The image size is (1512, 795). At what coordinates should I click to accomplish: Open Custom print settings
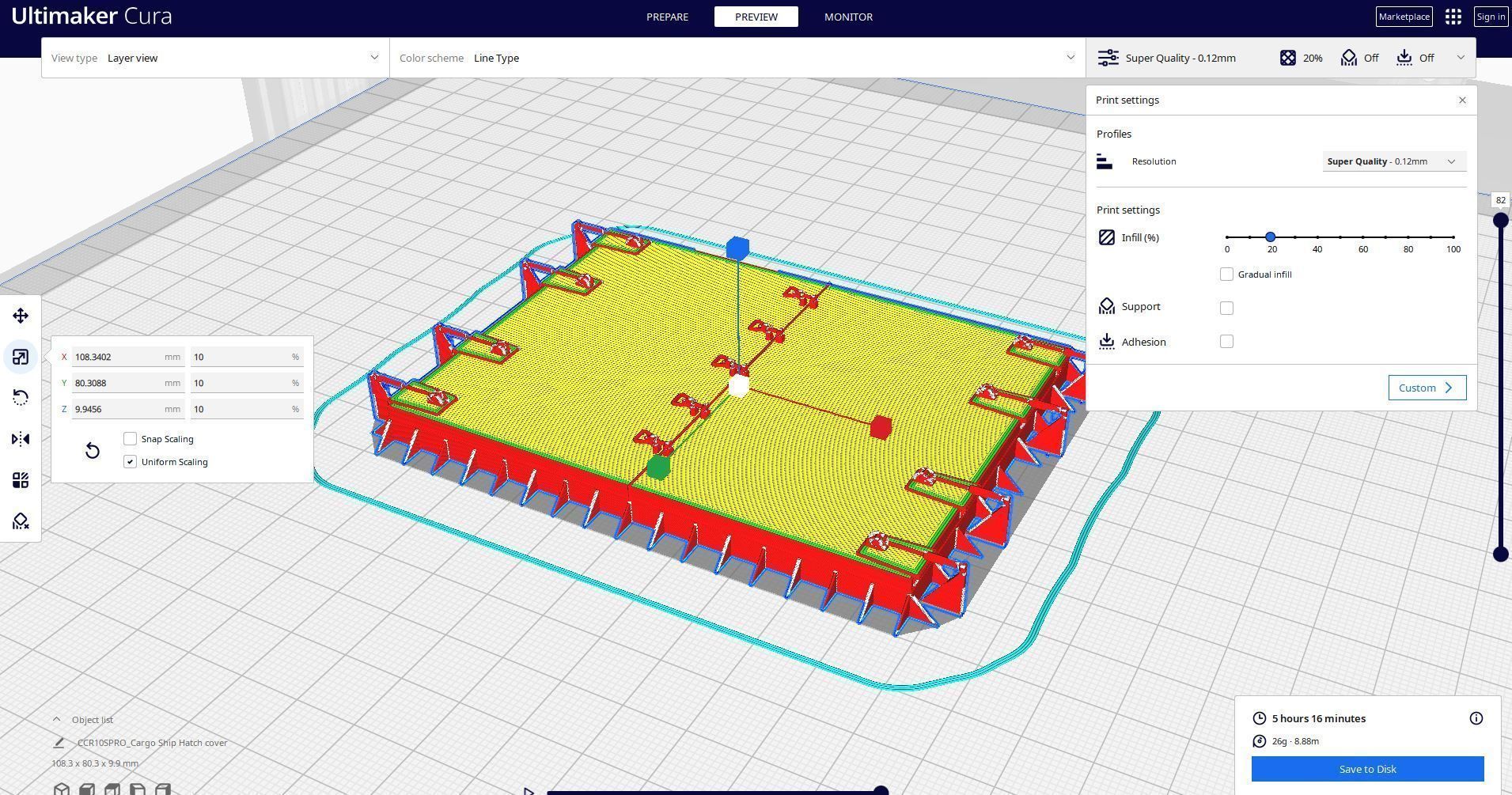1427,388
